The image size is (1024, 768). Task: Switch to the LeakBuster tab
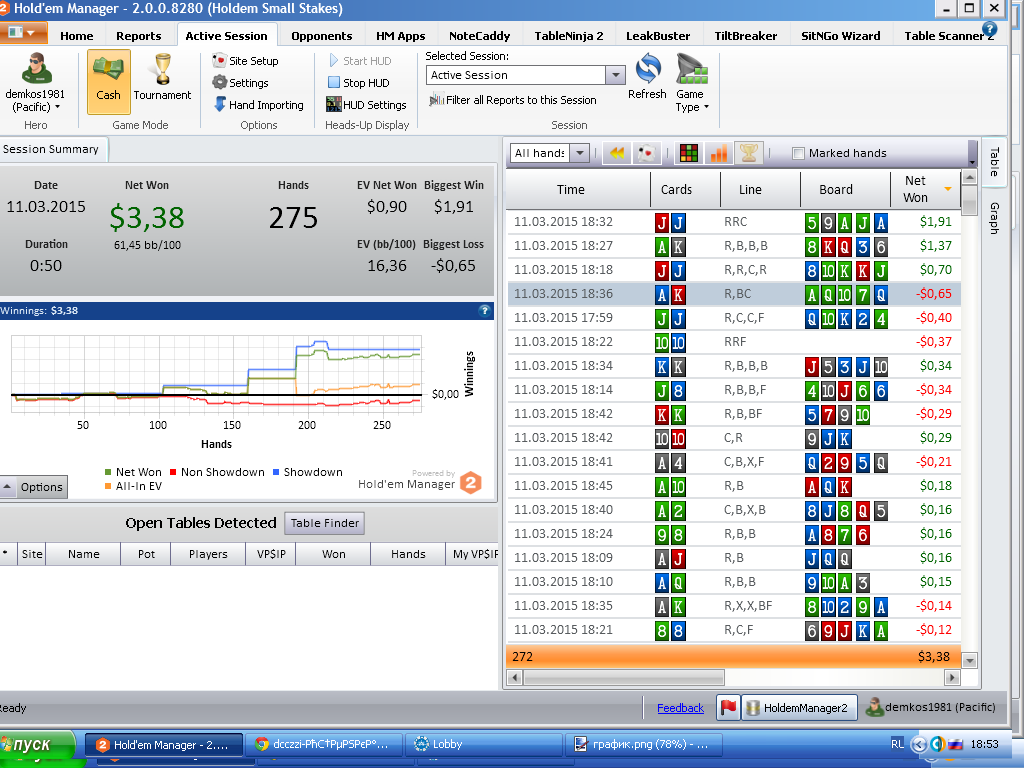point(658,36)
